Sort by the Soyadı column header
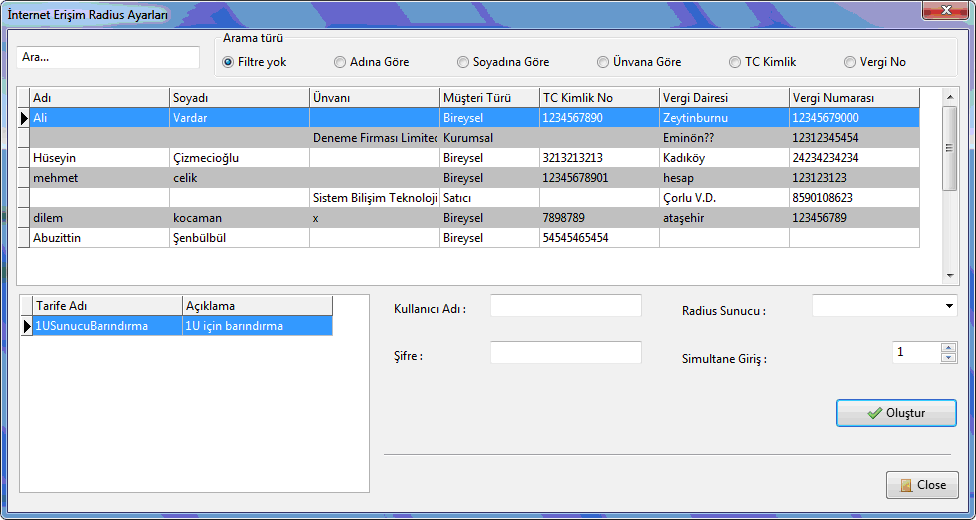 click(x=239, y=98)
